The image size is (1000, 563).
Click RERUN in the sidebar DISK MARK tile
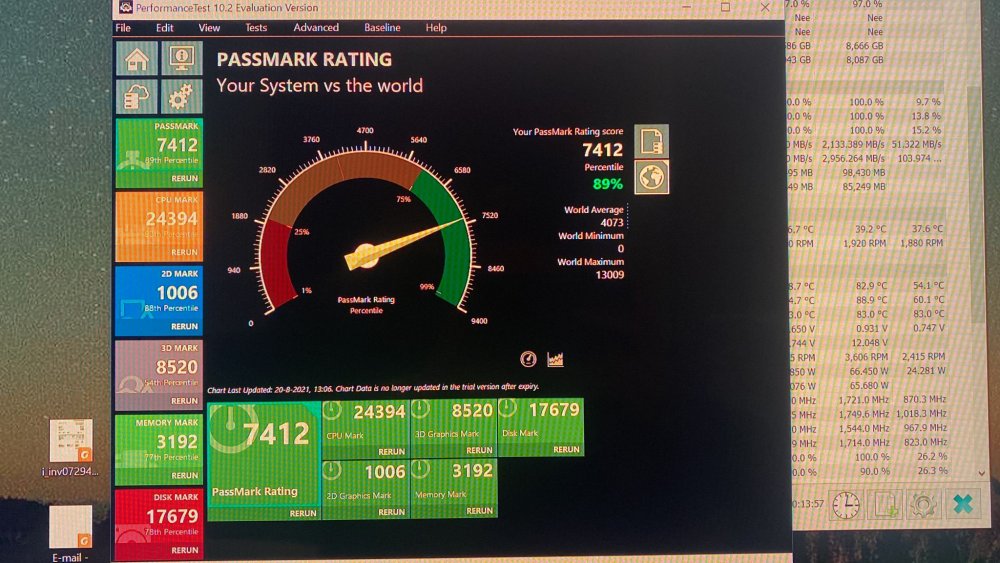(x=184, y=550)
